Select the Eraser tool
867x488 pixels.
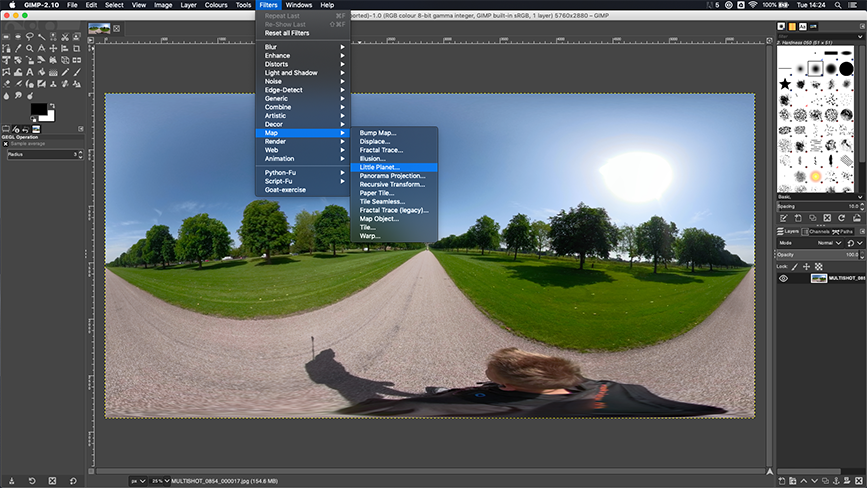point(6,83)
